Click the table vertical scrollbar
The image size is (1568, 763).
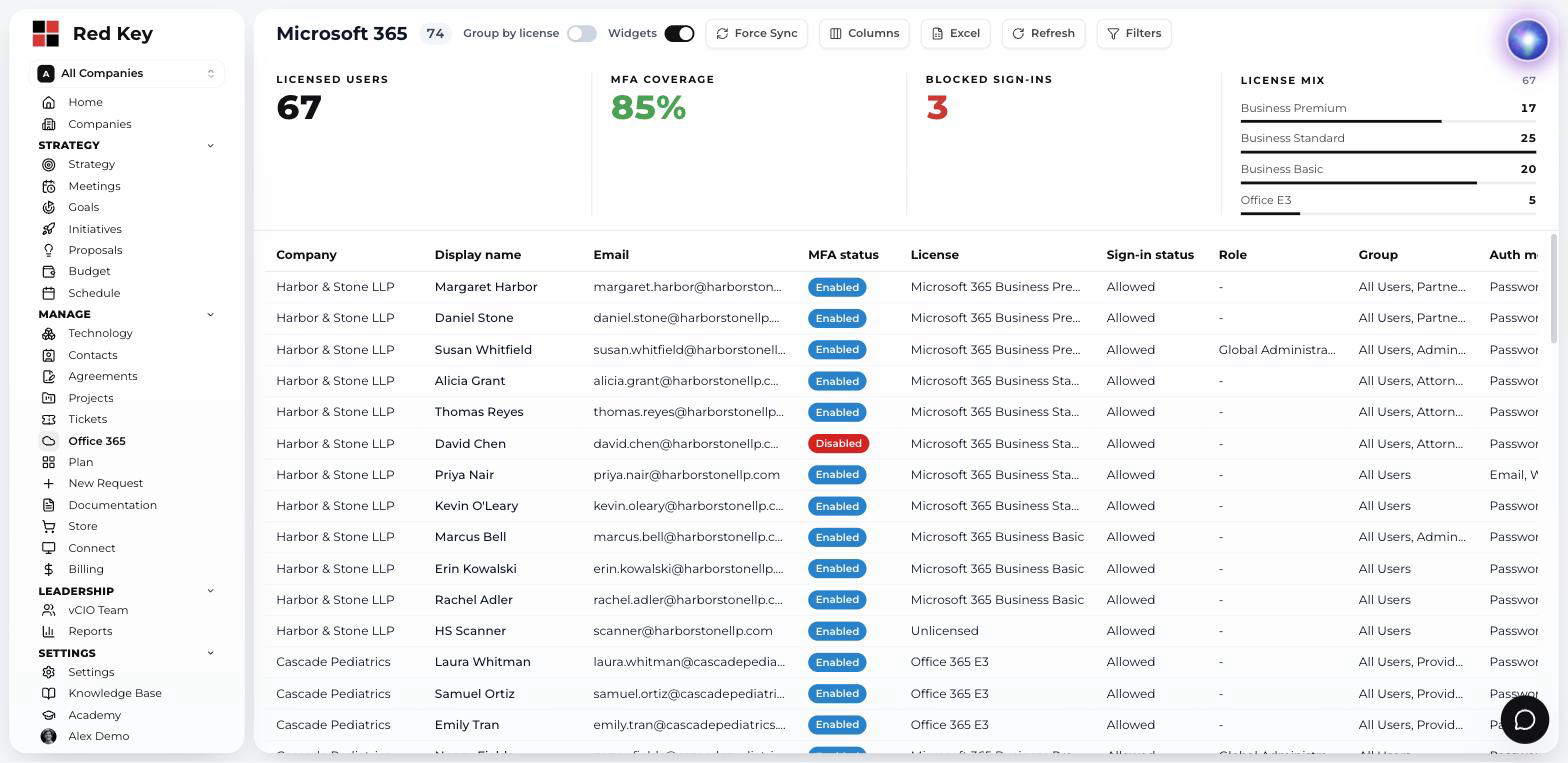1553,289
